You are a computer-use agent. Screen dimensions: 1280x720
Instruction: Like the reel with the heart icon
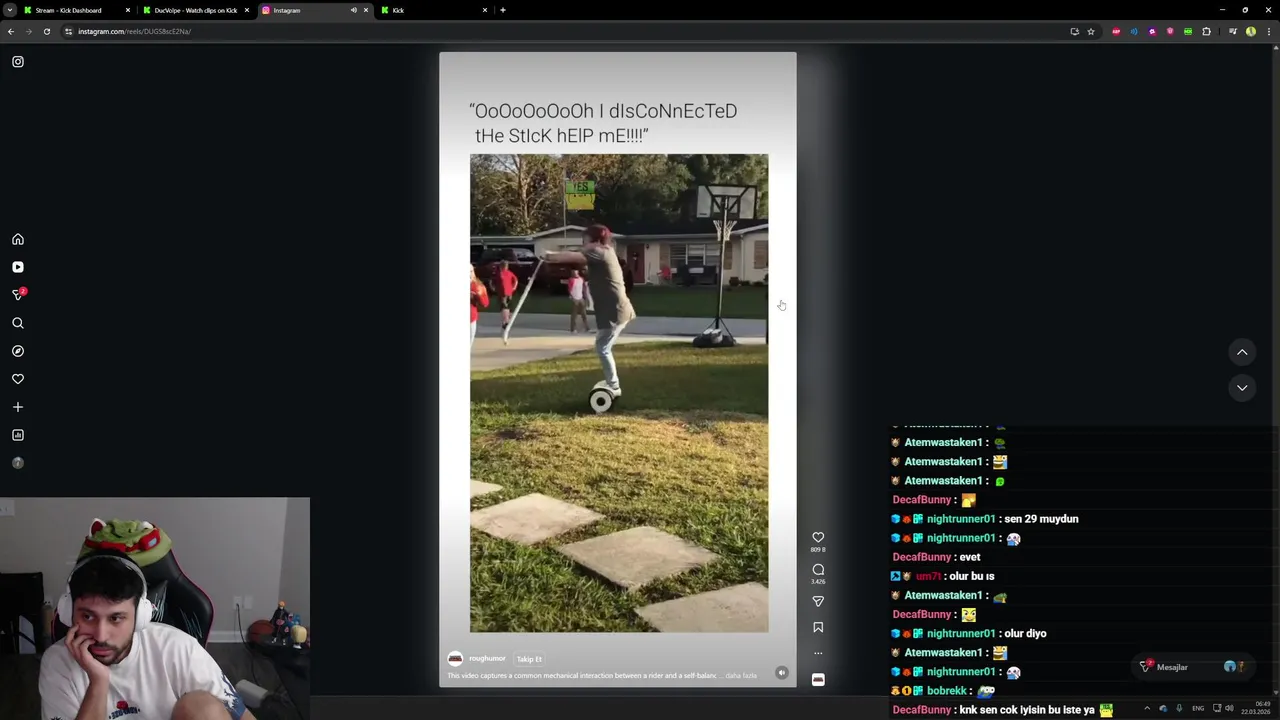[x=818, y=537]
